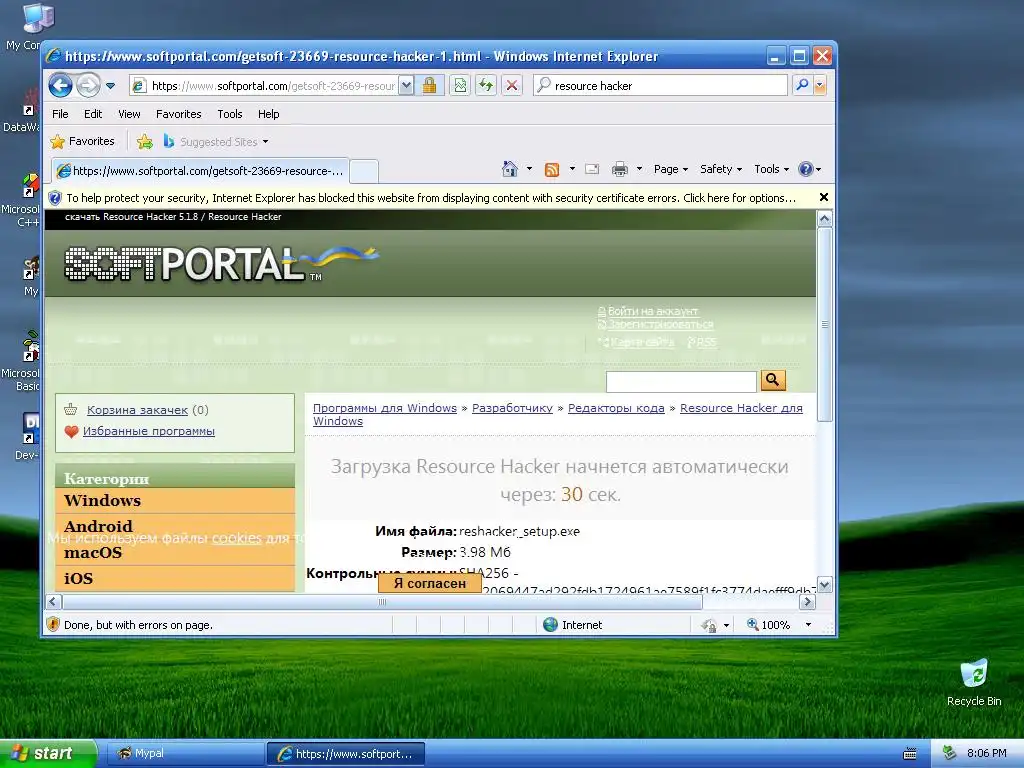Click horizontal scrollbar right arrow

click(x=808, y=601)
